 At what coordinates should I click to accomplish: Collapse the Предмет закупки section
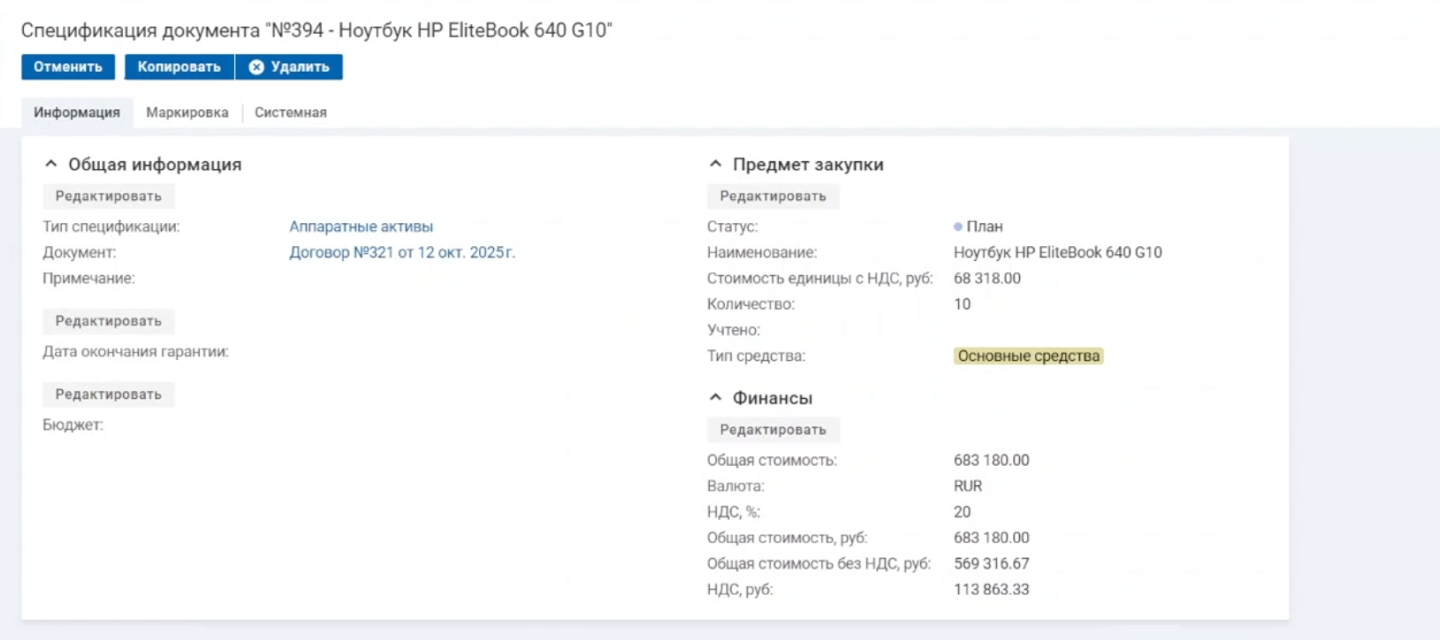click(x=715, y=164)
